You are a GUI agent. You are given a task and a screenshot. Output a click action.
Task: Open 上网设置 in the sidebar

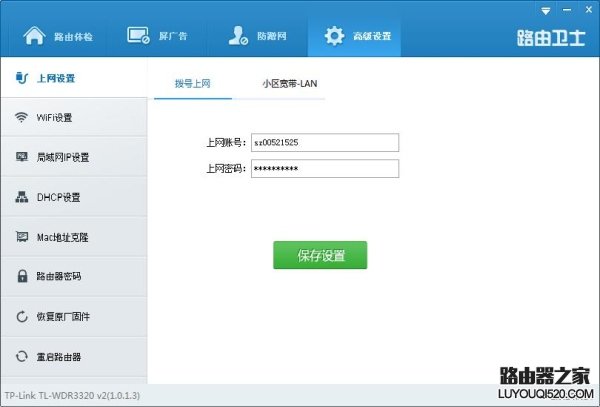tap(74, 78)
